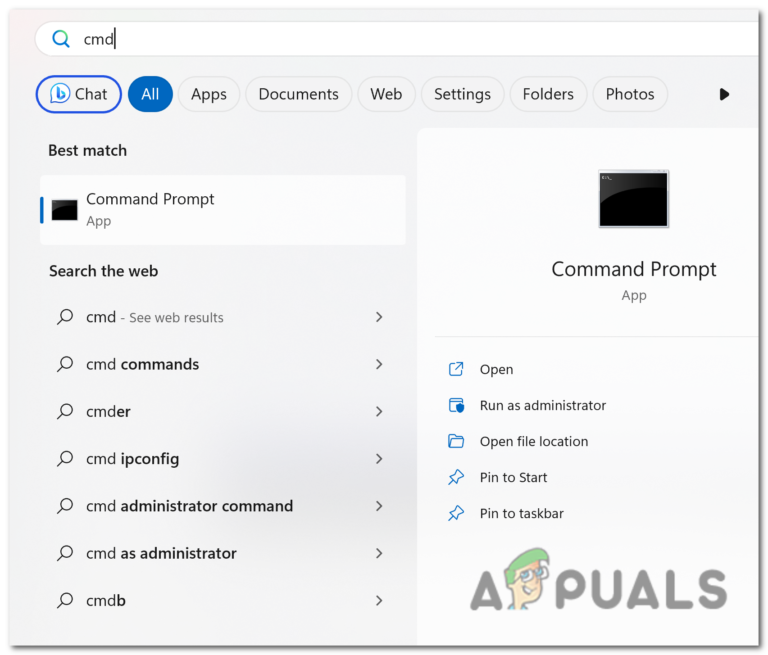Choose Pin to Start
Image resolution: width=768 pixels, height=655 pixels.
(x=513, y=477)
